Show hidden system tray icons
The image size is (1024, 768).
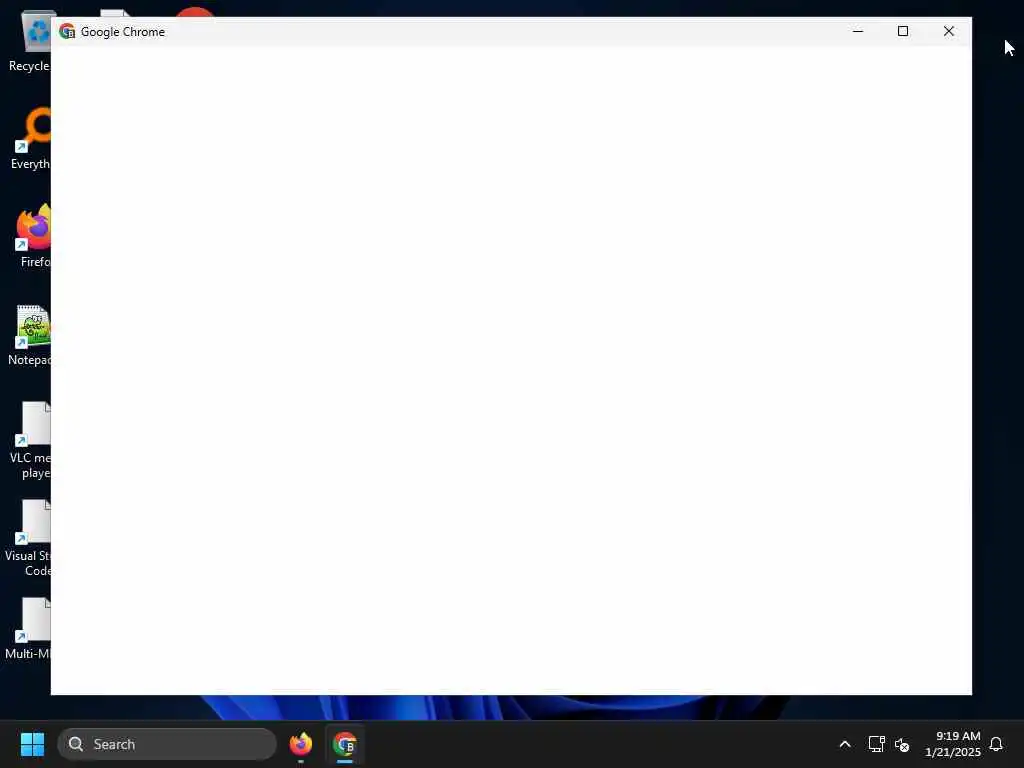click(844, 744)
